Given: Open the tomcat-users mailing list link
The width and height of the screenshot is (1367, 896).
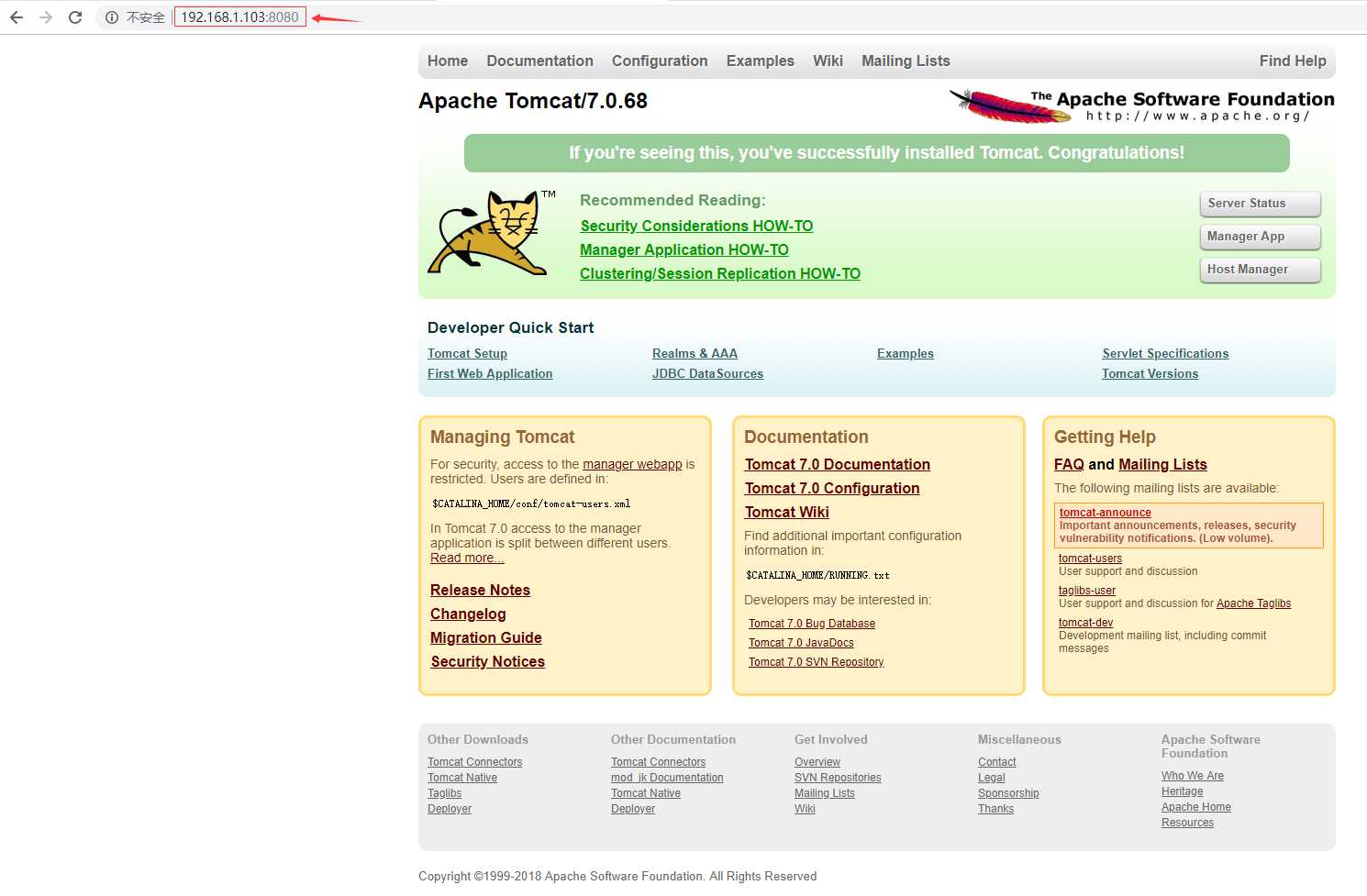Looking at the screenshot, I should (1090, 559).
